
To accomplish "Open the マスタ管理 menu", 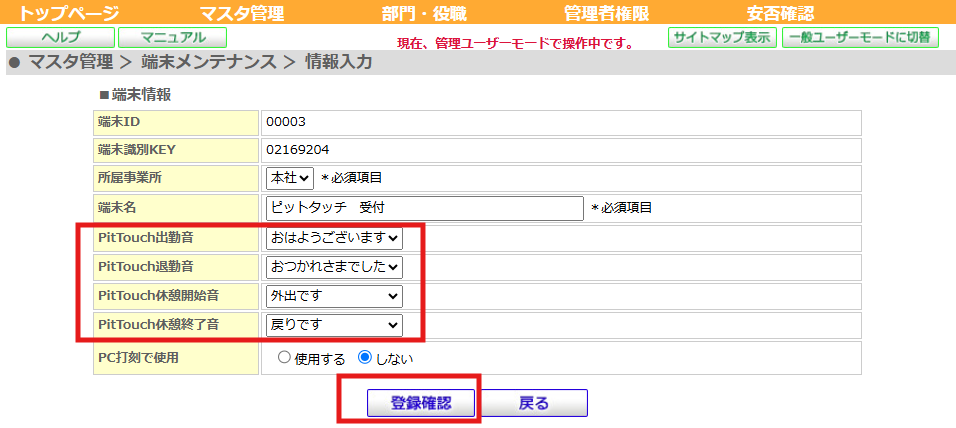I will tap(241, 13).
